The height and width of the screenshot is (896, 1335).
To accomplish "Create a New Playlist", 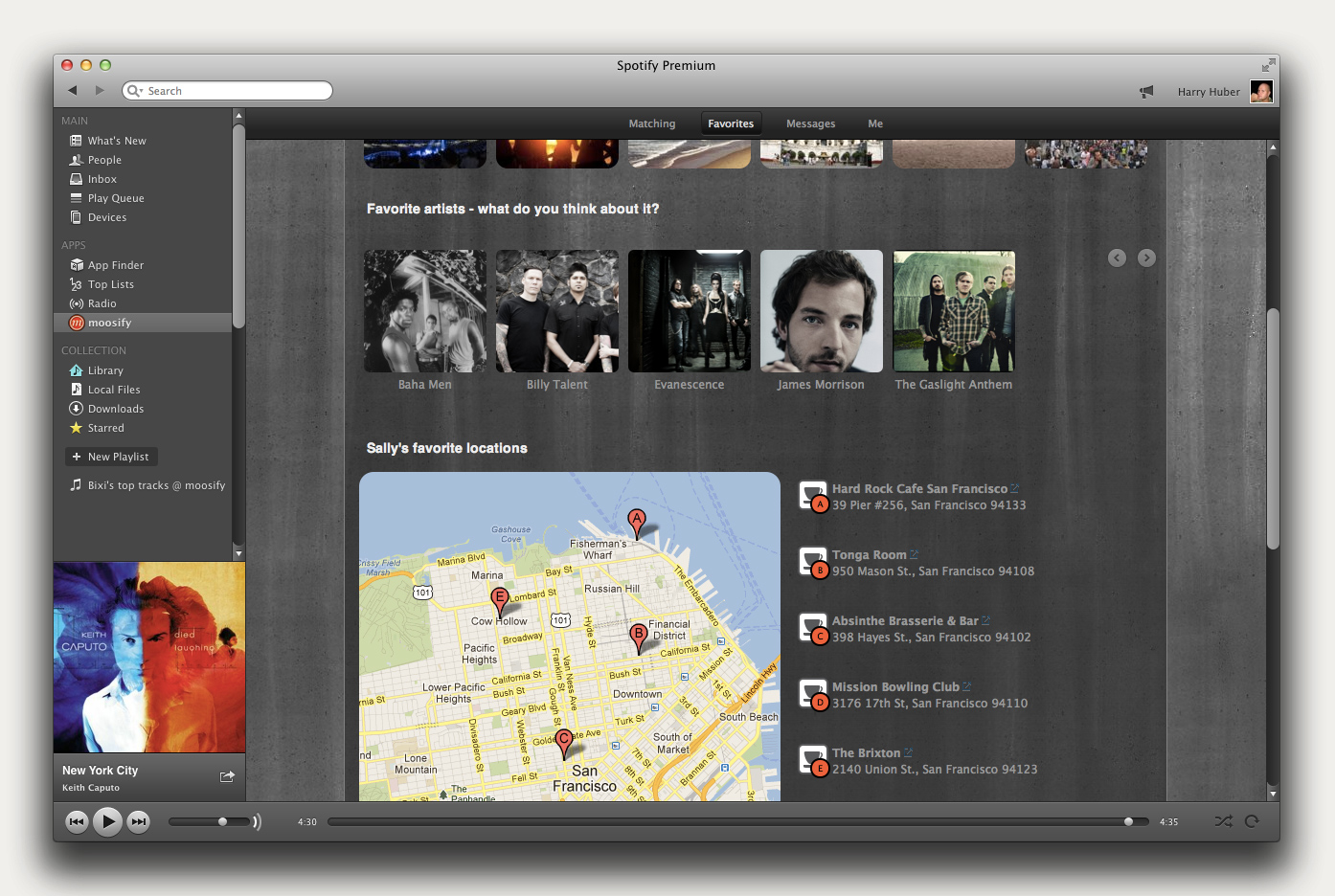I will [x=111, y=457].
